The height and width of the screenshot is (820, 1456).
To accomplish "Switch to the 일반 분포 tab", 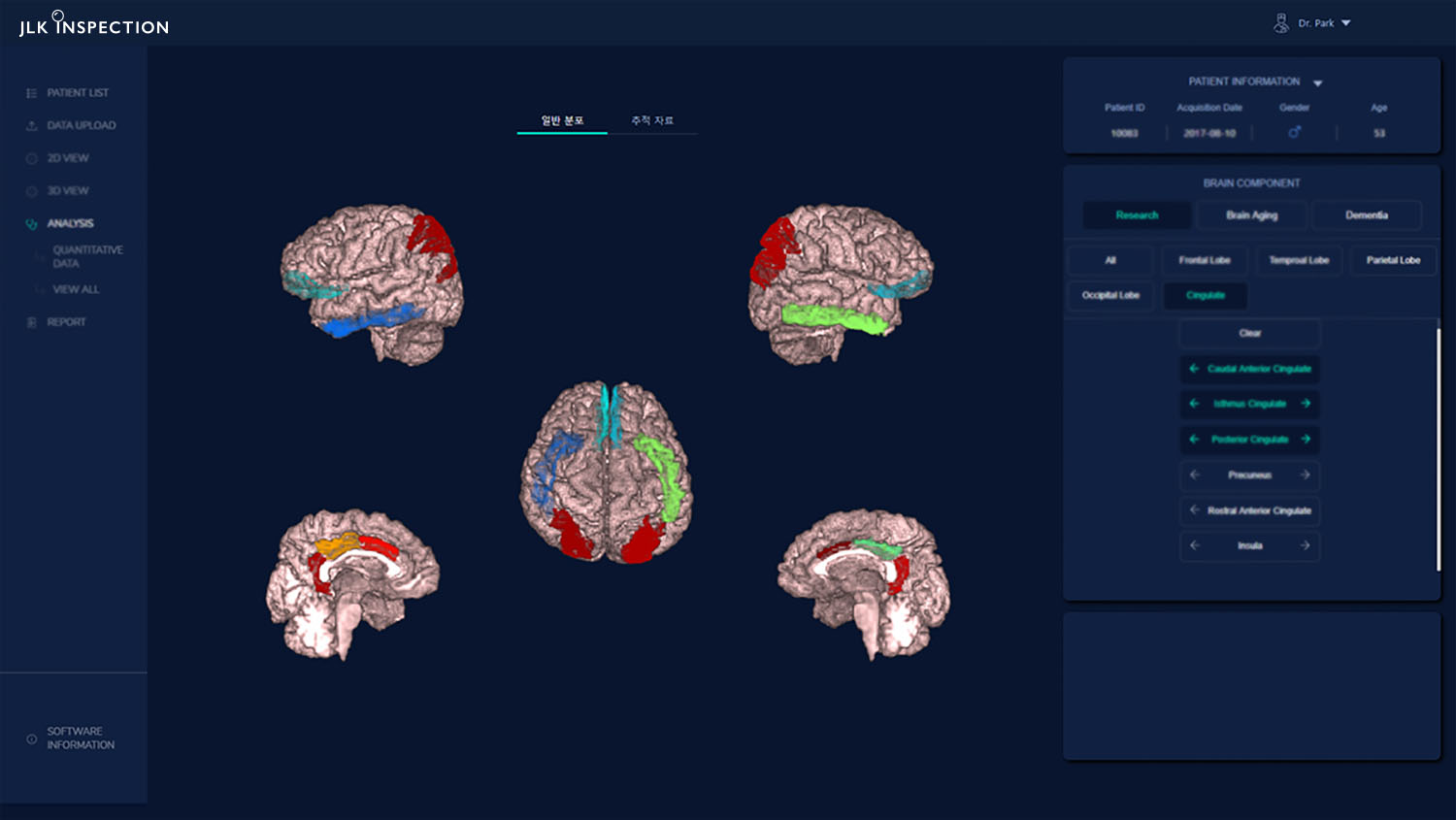I will (x=562, y=121).
